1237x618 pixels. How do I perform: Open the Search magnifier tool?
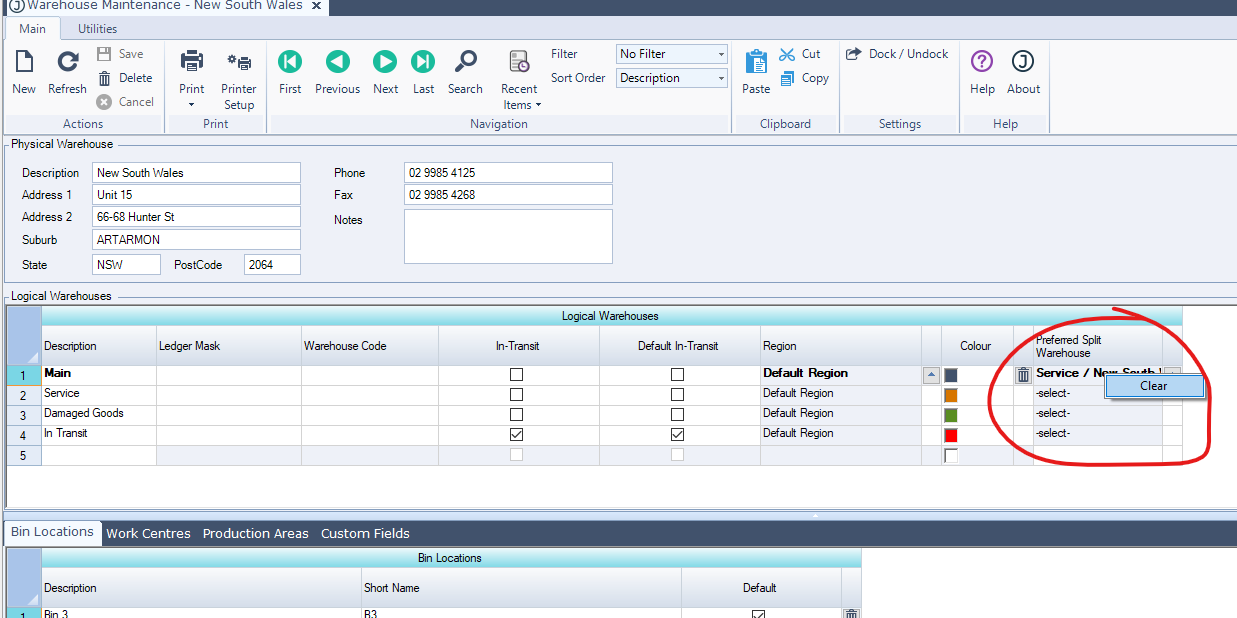465,63
